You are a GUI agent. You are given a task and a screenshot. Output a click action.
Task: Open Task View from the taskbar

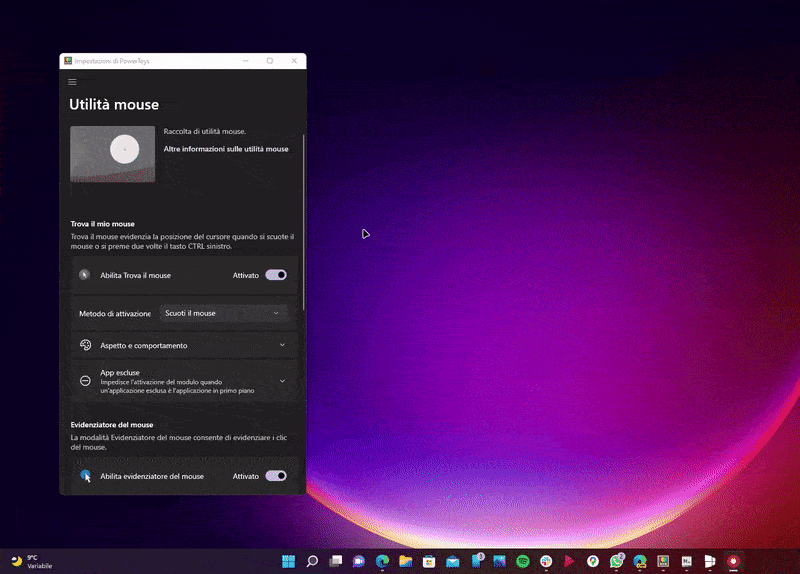(x=335, y=562)
